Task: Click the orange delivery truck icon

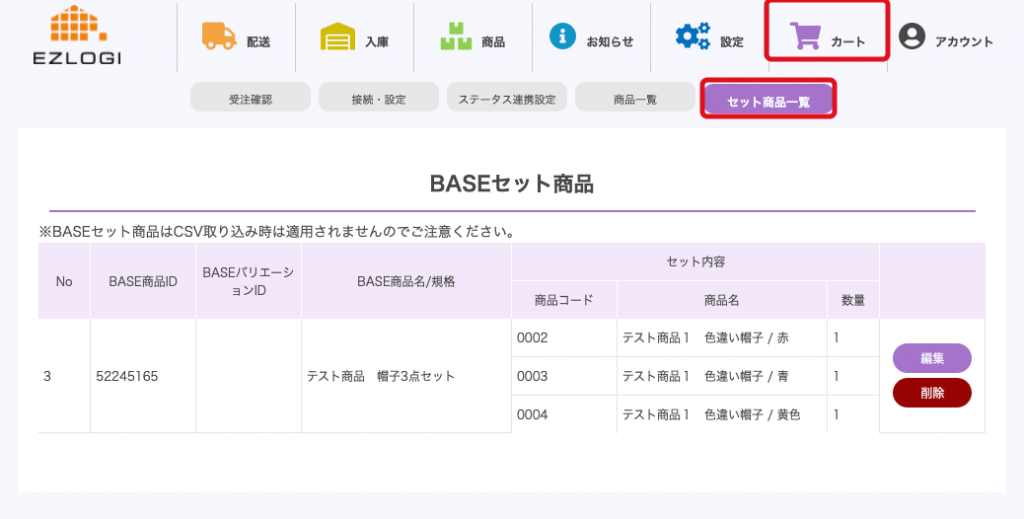Action: (x=218, y=37)
